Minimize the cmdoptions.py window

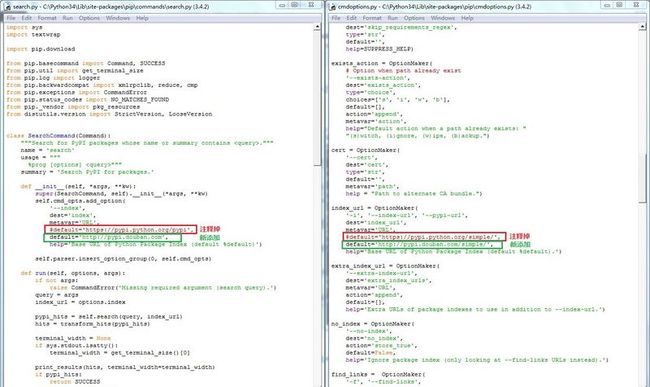(x=607, y=5)
